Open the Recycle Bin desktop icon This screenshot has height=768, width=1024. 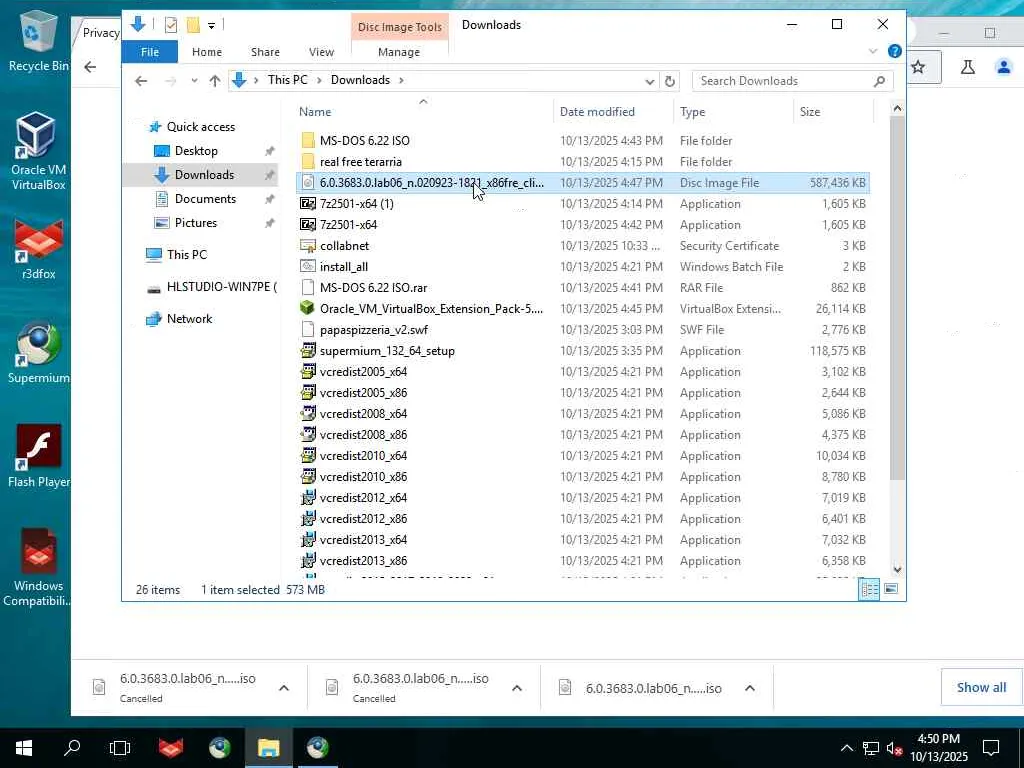[x=37, y=40]
